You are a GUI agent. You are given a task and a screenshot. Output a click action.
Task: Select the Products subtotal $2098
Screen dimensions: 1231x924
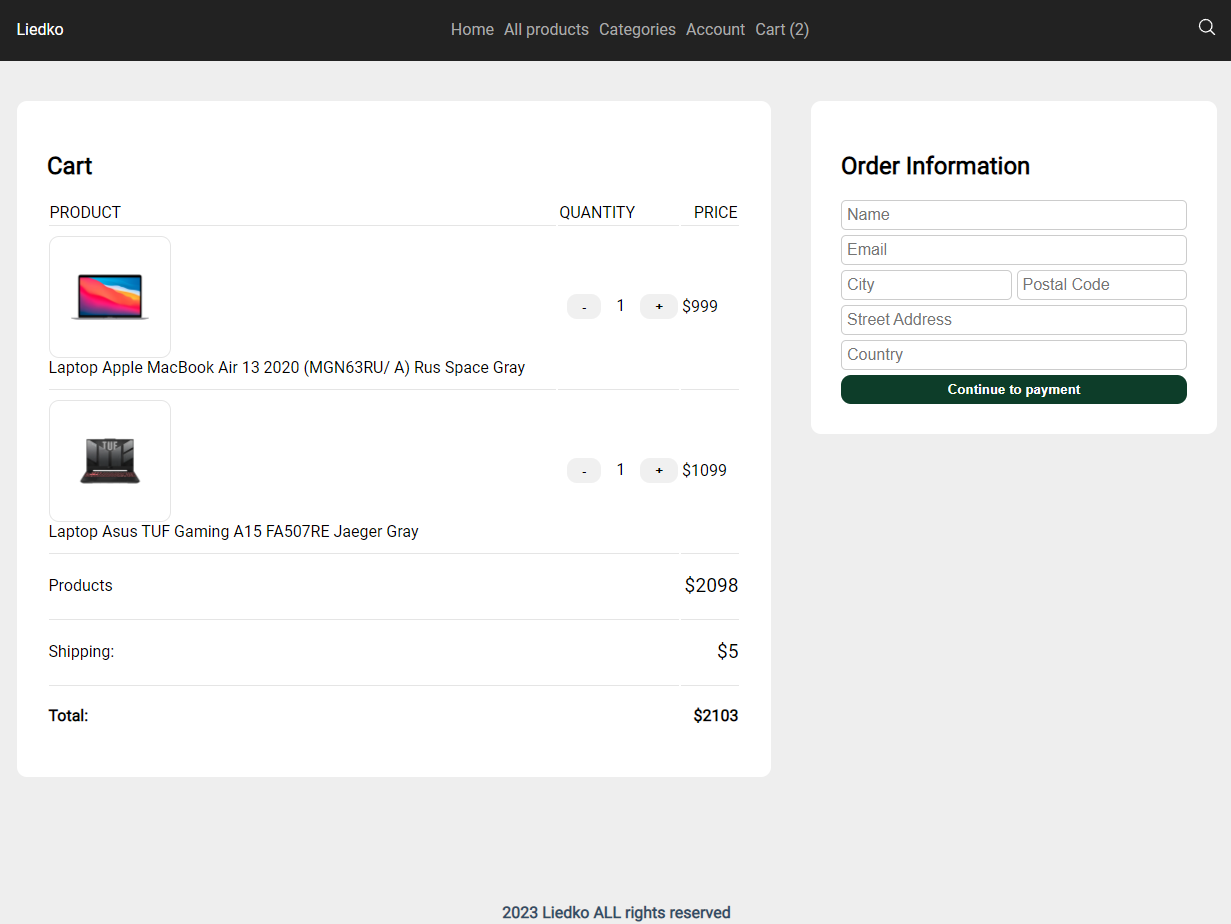tap(711, 586)
